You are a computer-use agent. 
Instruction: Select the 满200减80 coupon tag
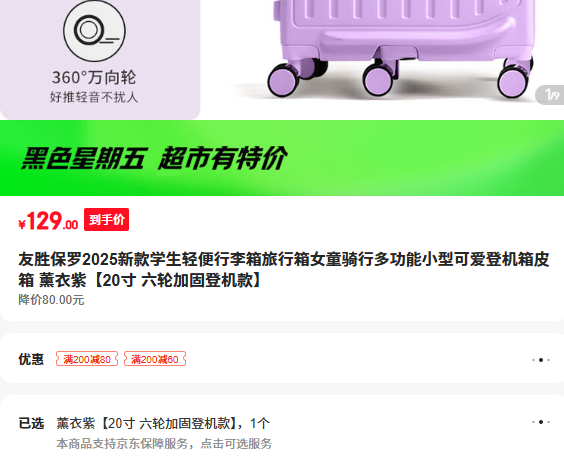click(87, 359)
